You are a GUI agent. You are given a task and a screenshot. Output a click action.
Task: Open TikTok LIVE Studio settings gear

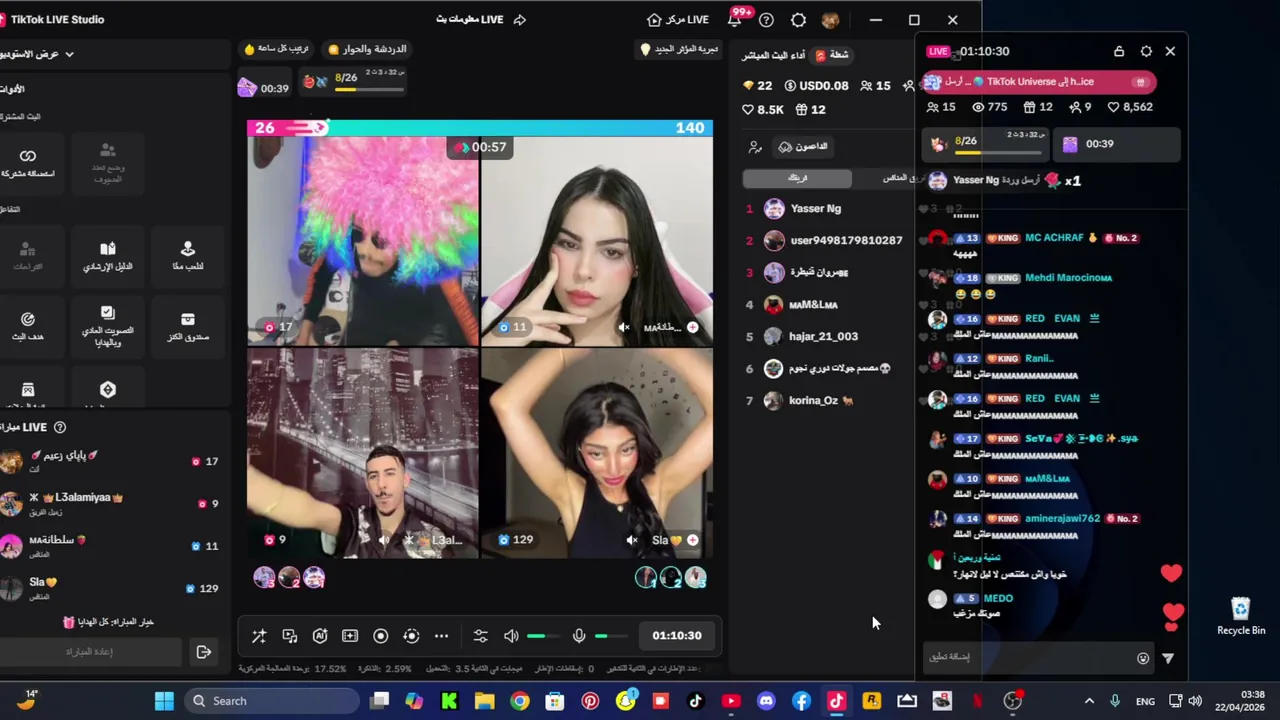pos(798,20)
